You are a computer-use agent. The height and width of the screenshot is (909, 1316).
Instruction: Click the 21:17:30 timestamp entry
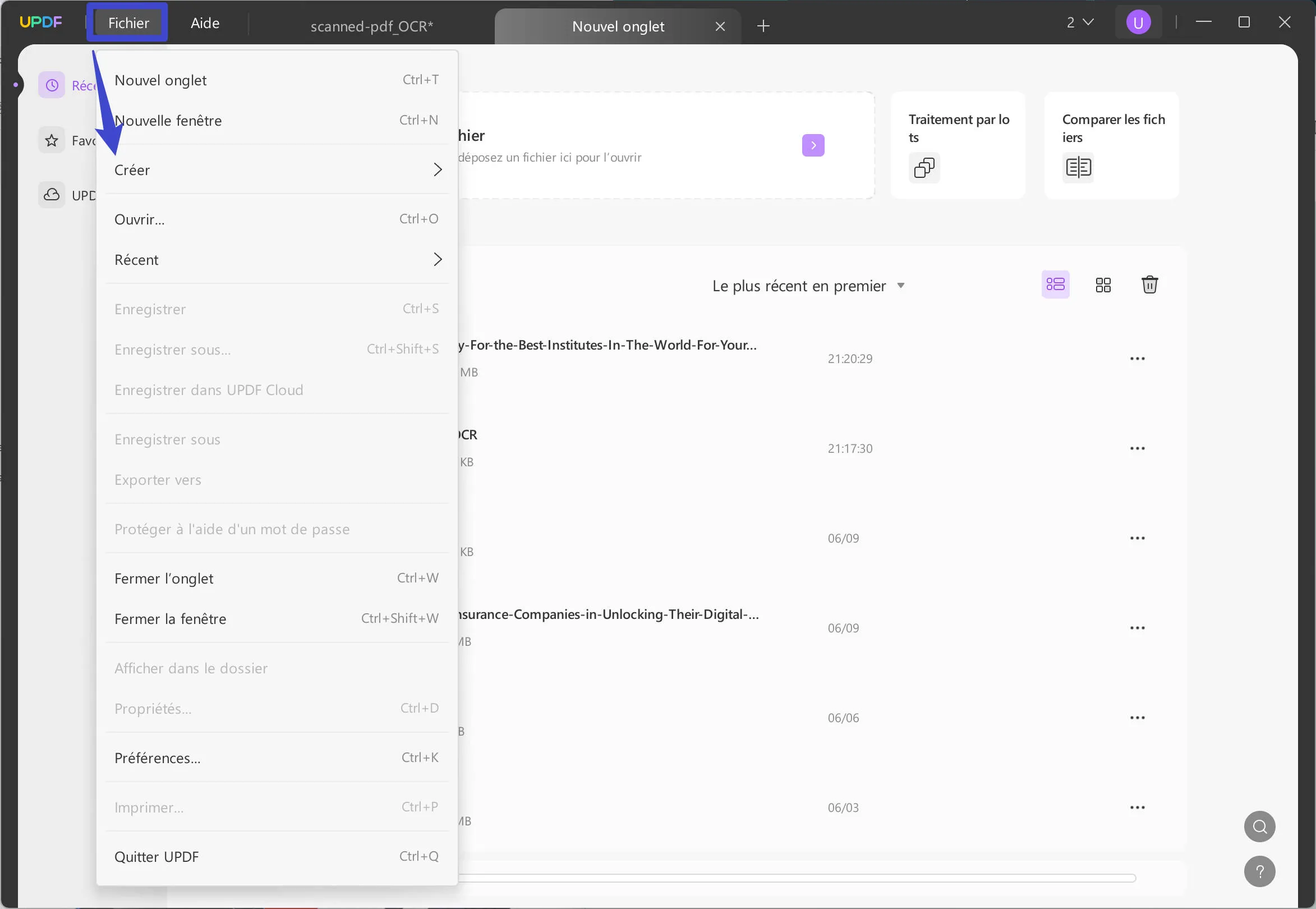pos(850,449)
